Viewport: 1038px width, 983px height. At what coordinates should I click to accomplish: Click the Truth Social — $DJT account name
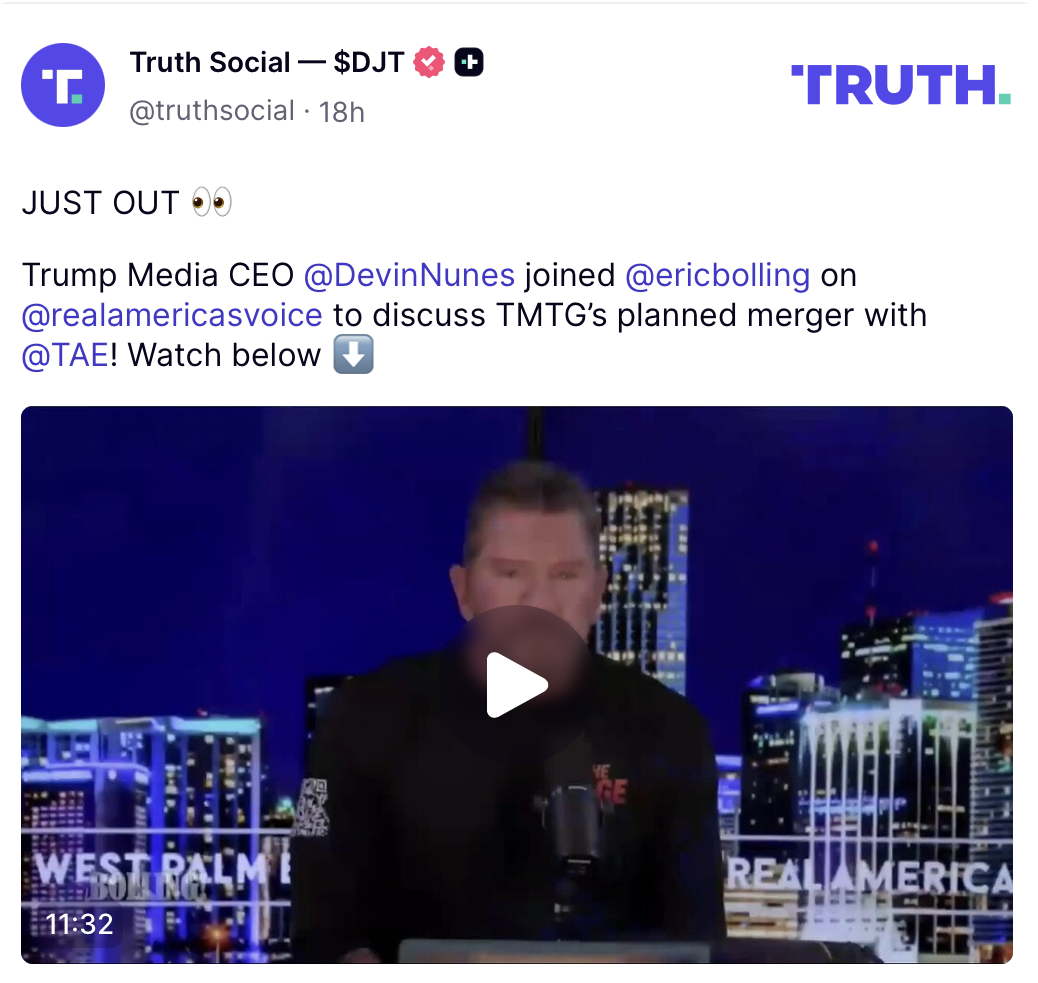pos(267,62)
